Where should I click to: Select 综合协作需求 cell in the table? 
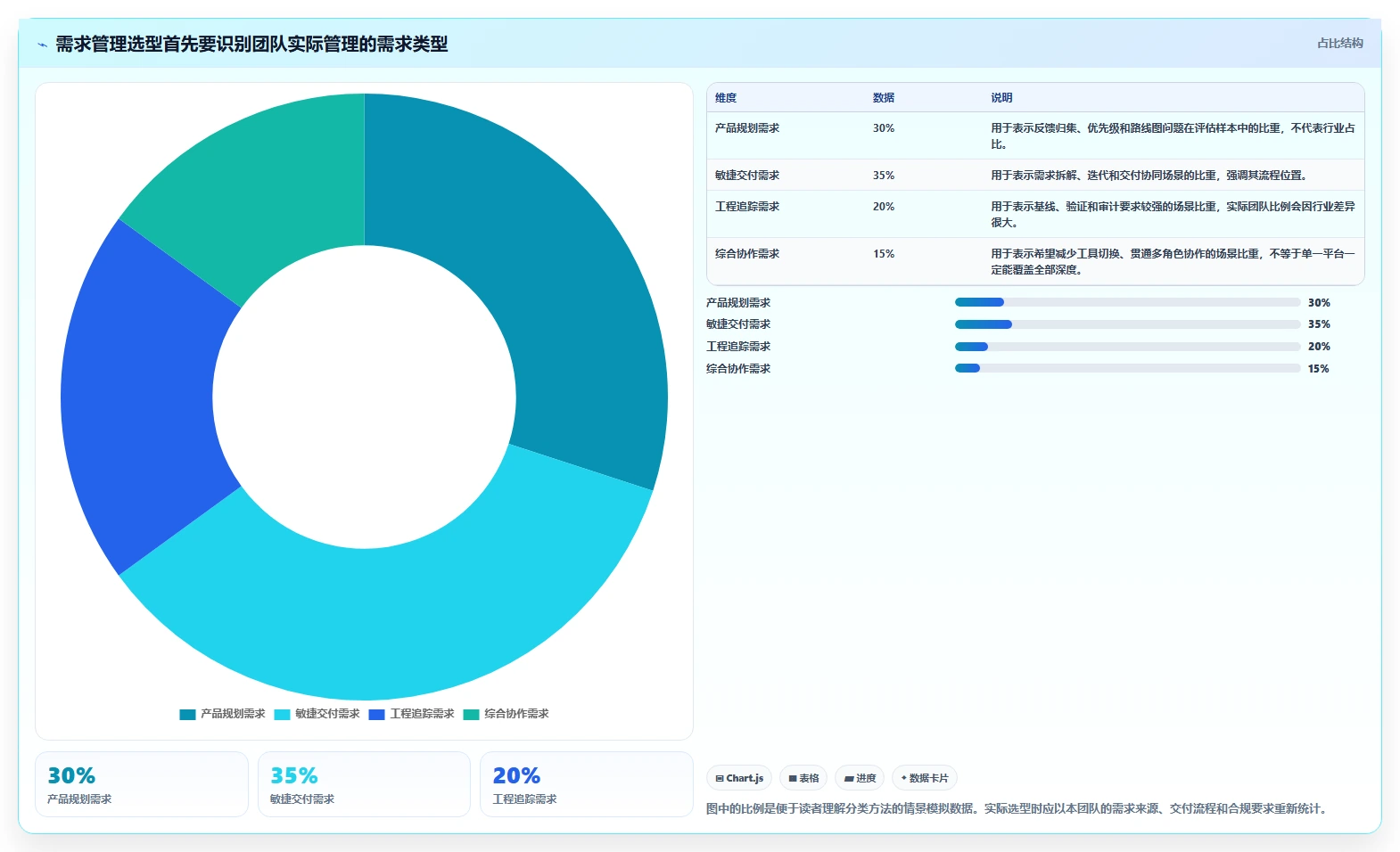pyautogui.click(x=747, y=254)
